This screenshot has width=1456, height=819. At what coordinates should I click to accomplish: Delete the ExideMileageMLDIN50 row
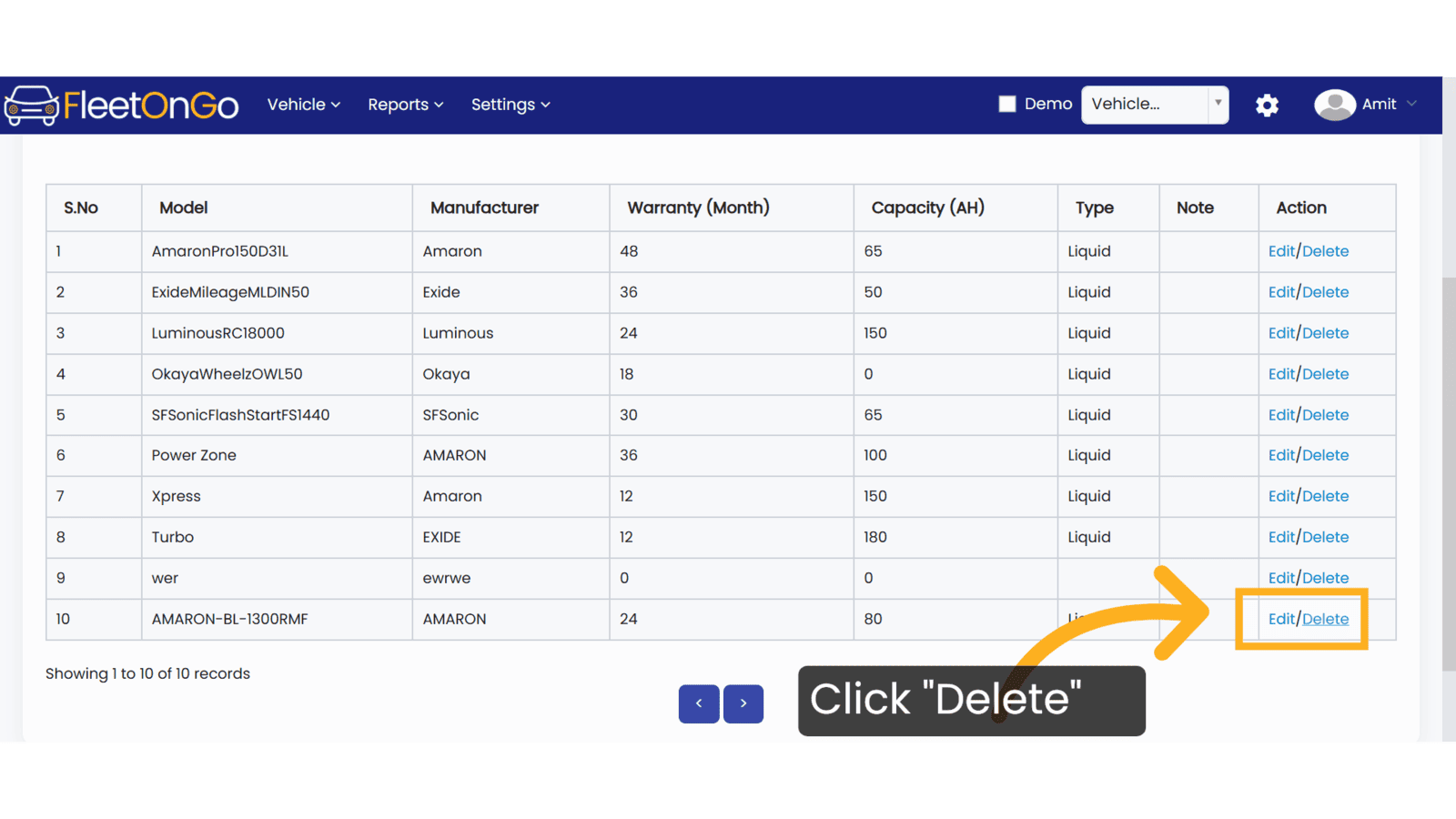[1325, 292]
